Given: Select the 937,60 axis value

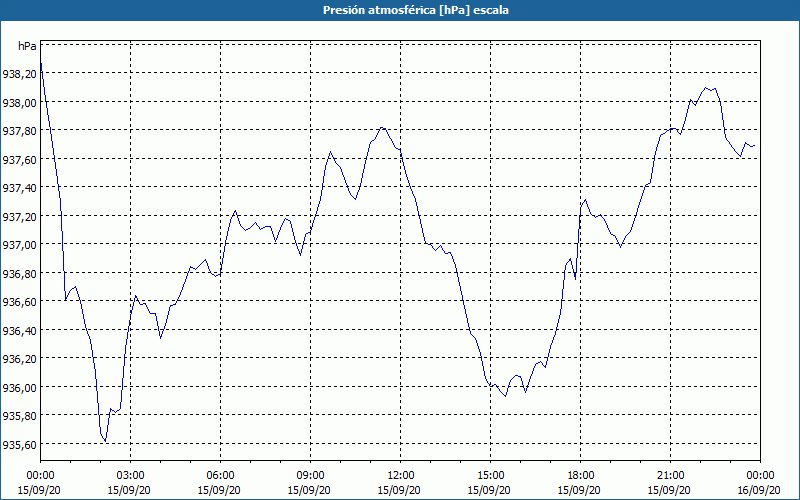Looking at the screenshot, I should pyautogui.click(x=19, y=160).
